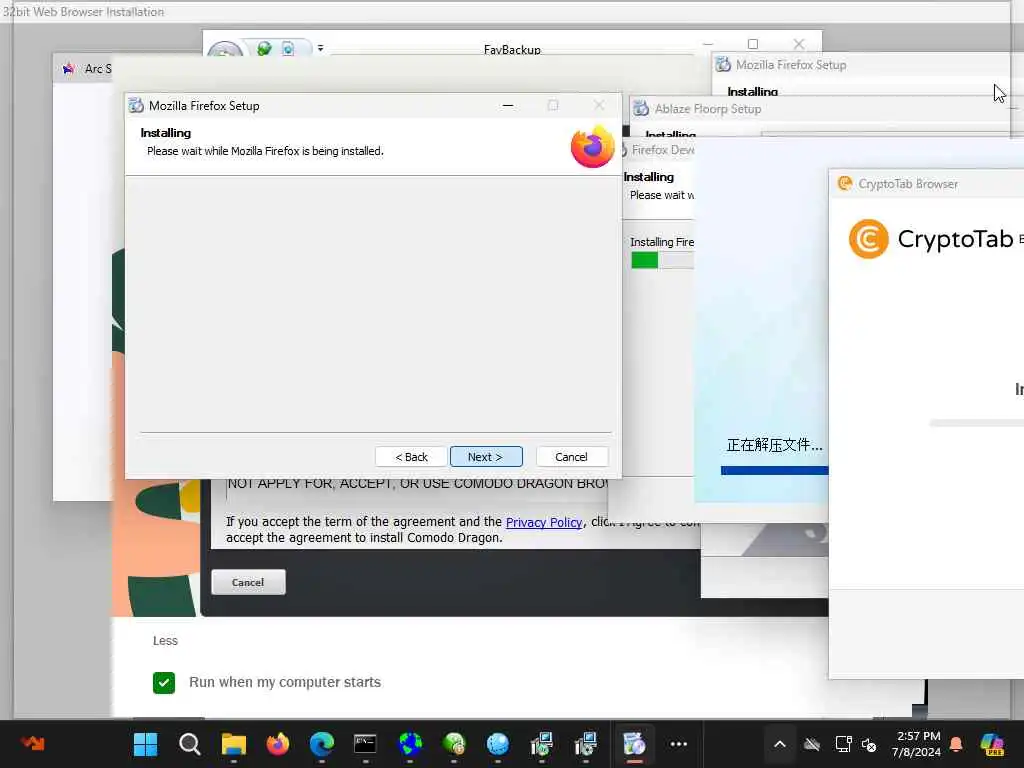Close the FavBackup window

[x=799, y=44]
